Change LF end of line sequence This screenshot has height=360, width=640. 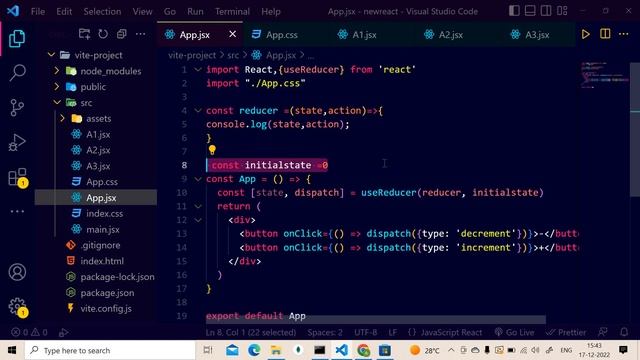(393, 332)
